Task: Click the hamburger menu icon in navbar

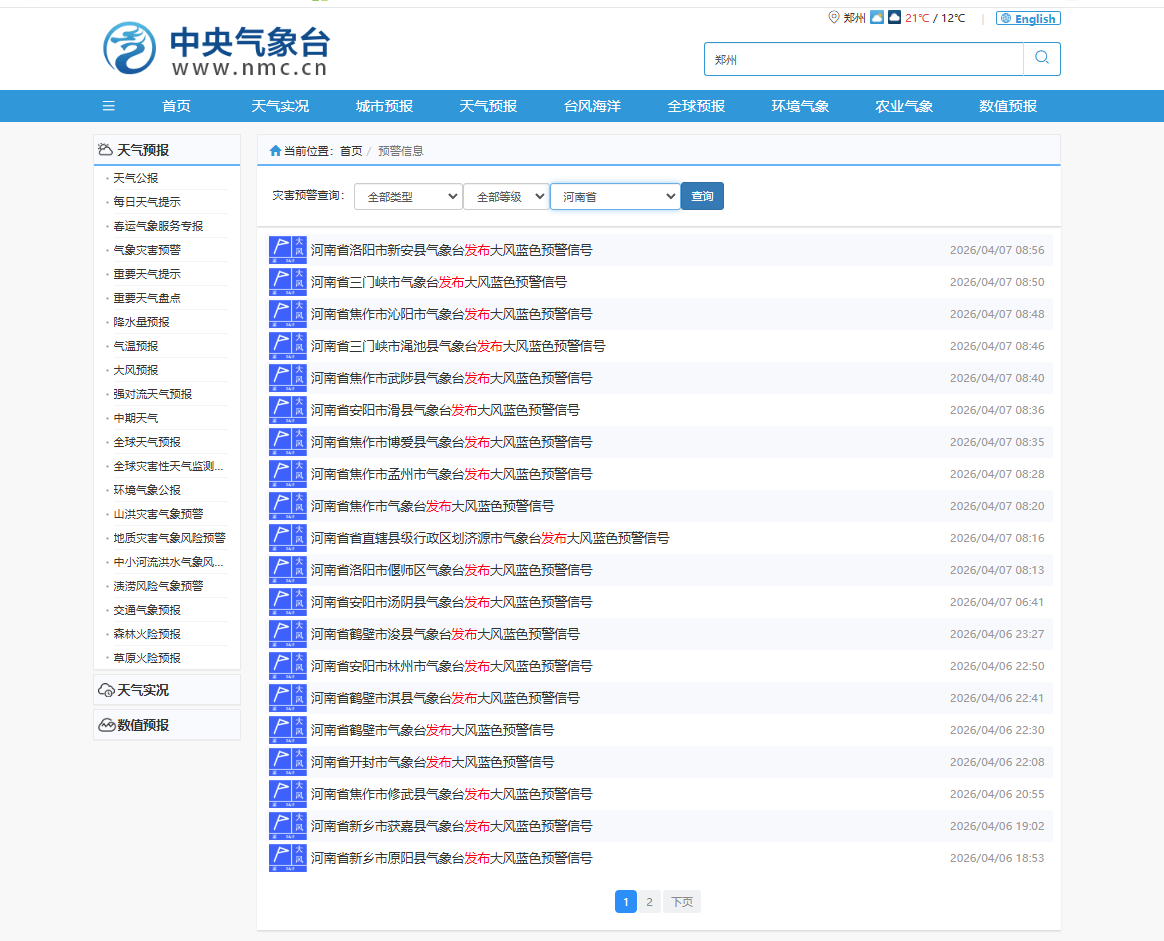Action: click(x=109, y=106)
